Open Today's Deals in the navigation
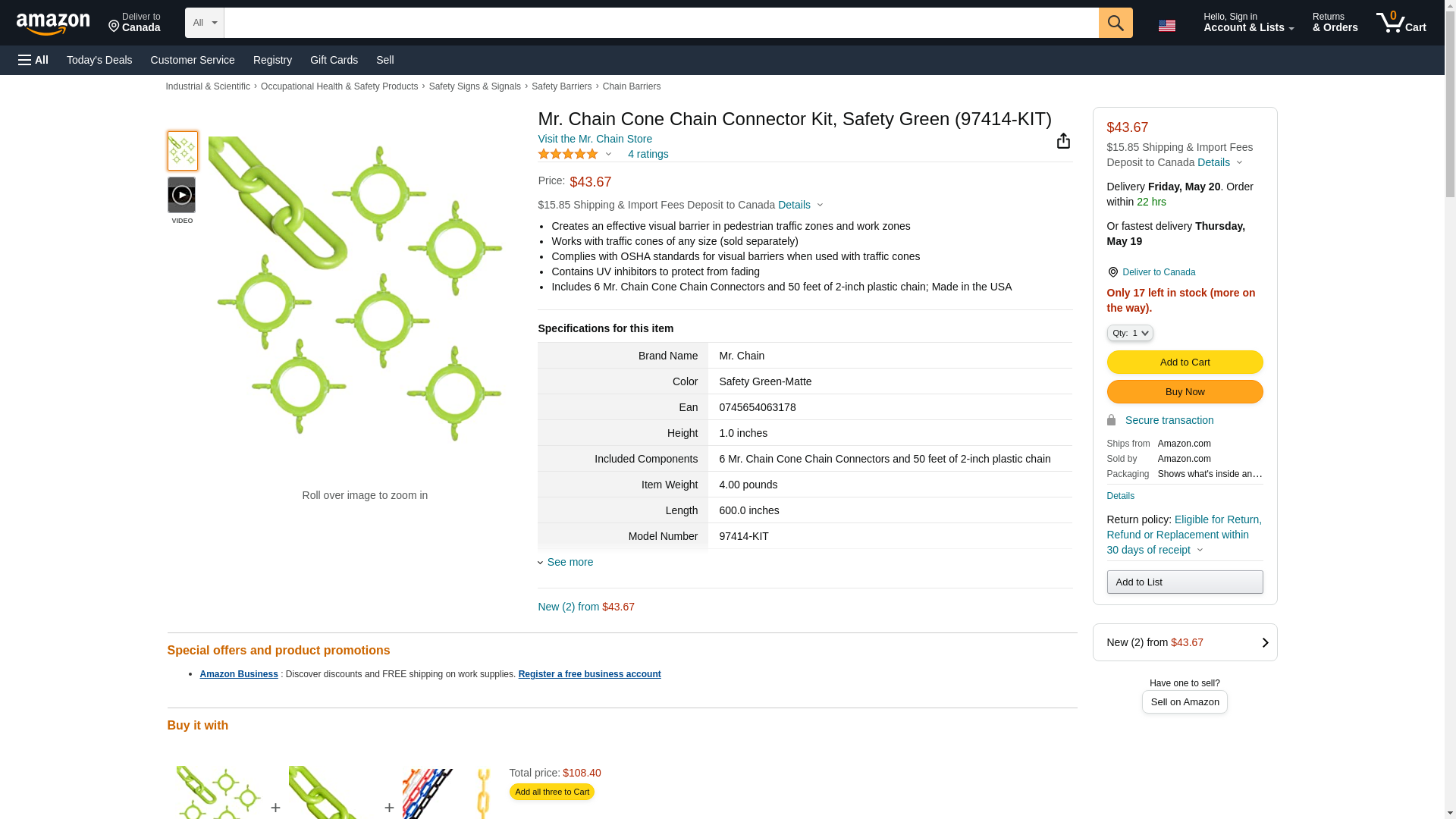The height and width of the screenshot is (819, 1456). 99,60
